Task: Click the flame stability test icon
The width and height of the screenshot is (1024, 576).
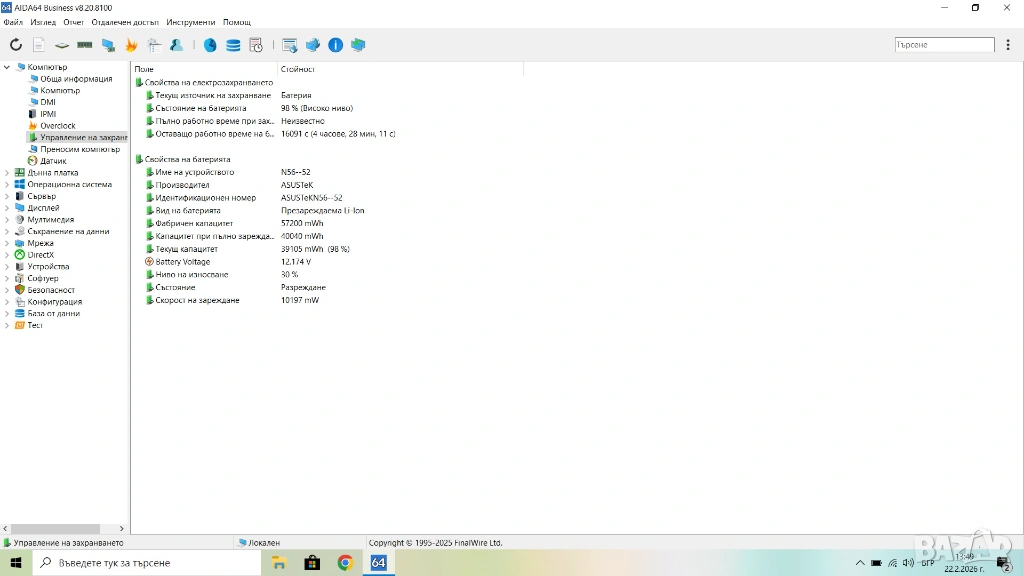Action: click(x=131, y=45)
